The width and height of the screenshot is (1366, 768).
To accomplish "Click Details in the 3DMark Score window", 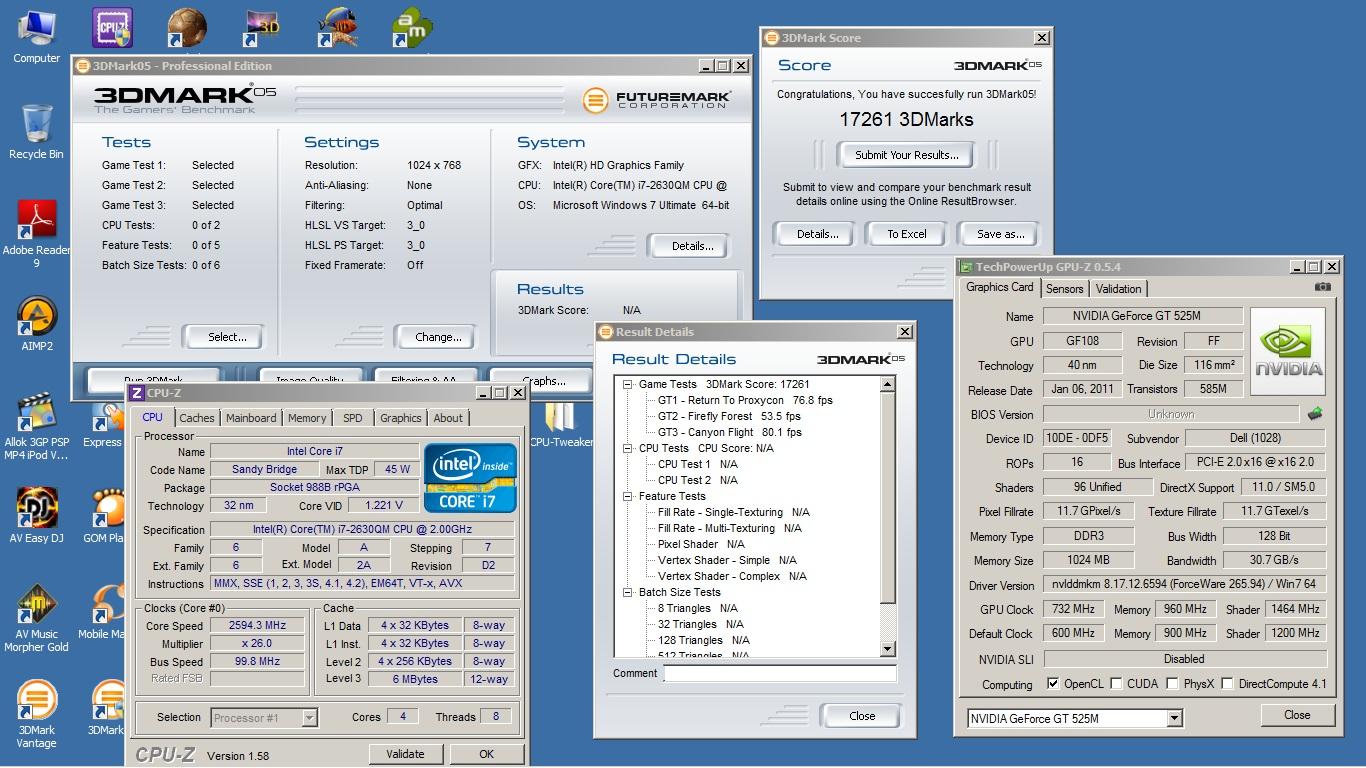I will (817, 234).
